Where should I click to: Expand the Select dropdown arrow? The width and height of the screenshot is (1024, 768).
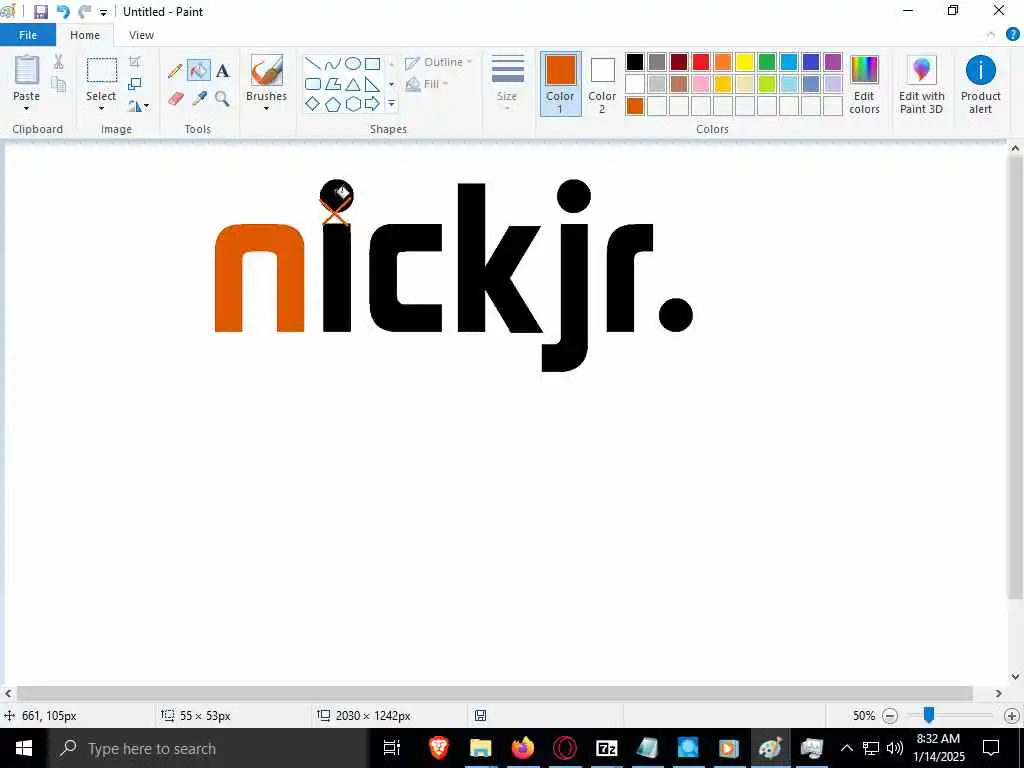click(x=101, y=108)
